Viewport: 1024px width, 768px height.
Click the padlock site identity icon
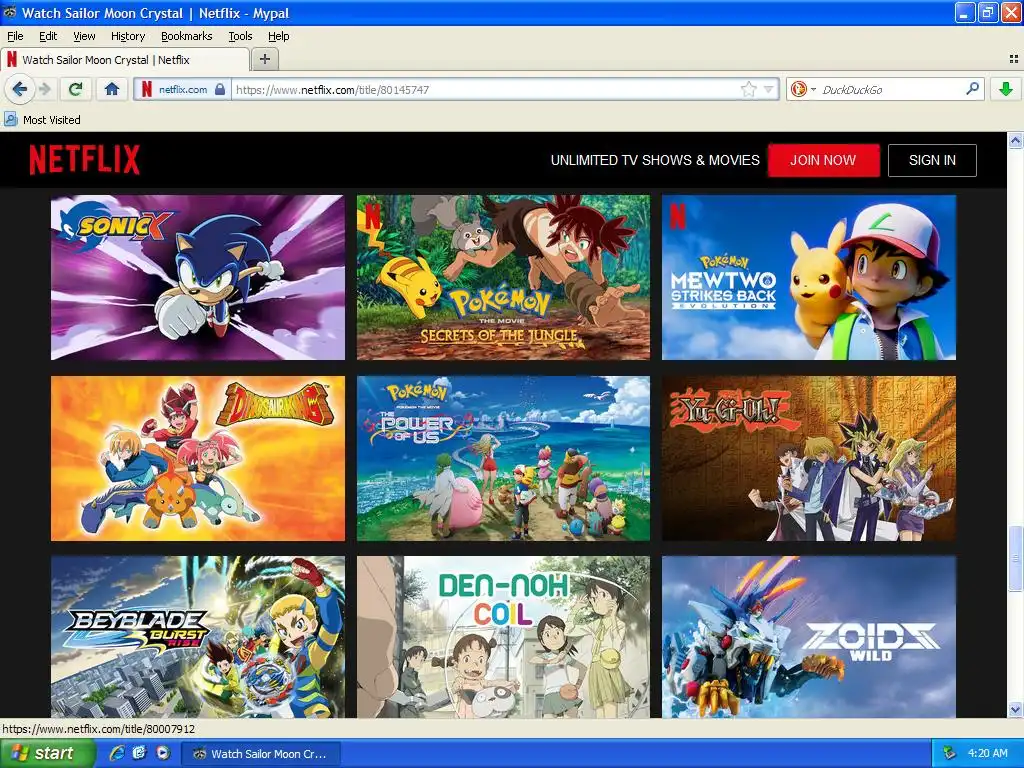[x=220, y=89]
